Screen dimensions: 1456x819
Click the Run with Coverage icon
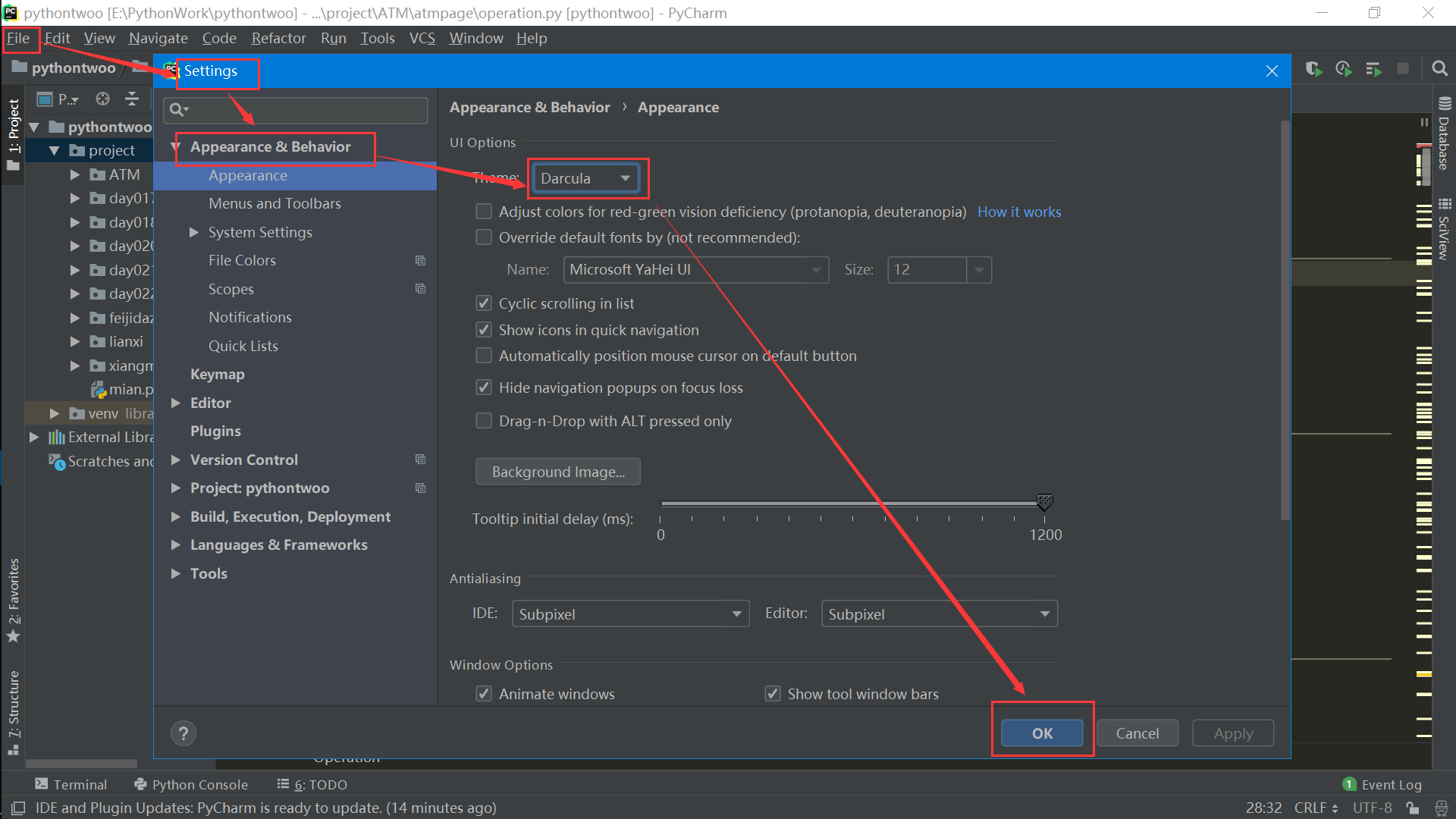point(1313,69)
